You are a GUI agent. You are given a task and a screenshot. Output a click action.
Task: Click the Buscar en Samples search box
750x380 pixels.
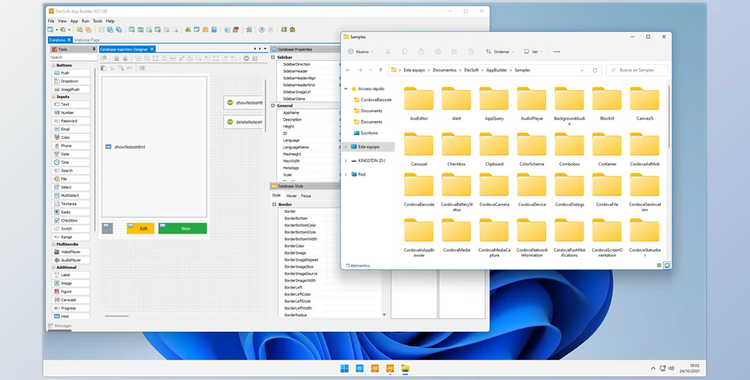pos(637,70)
